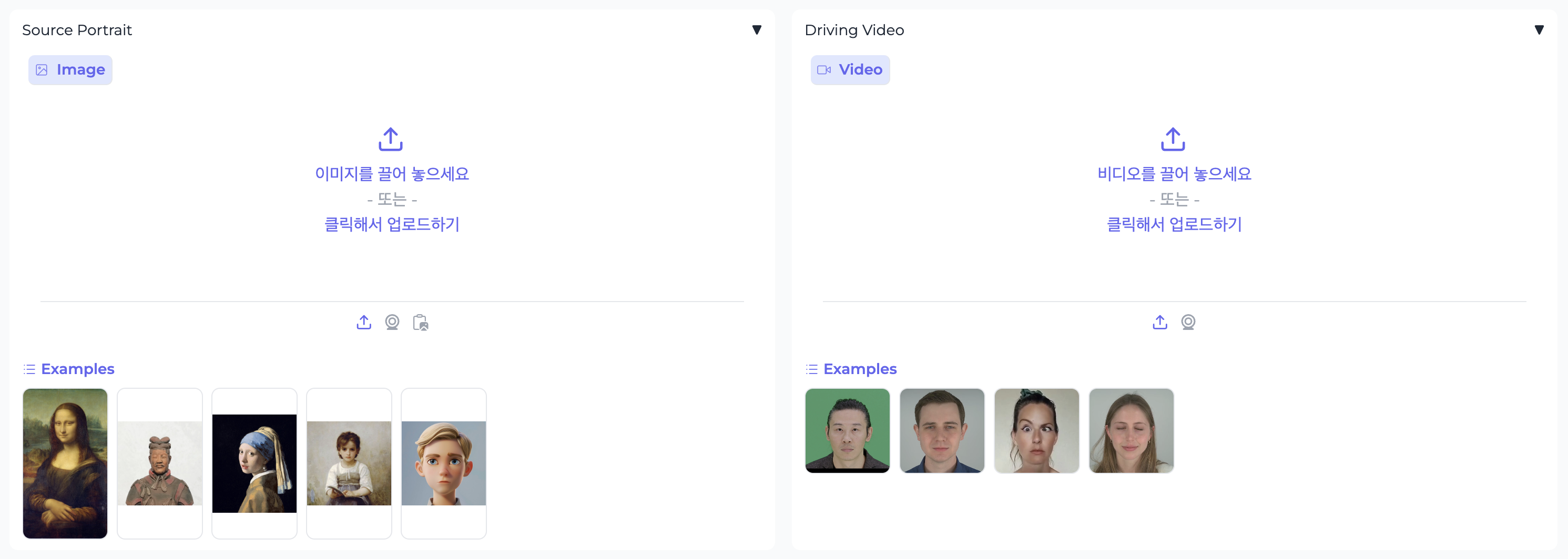Choose the 3D cartoon boy example

pos(444,463)
